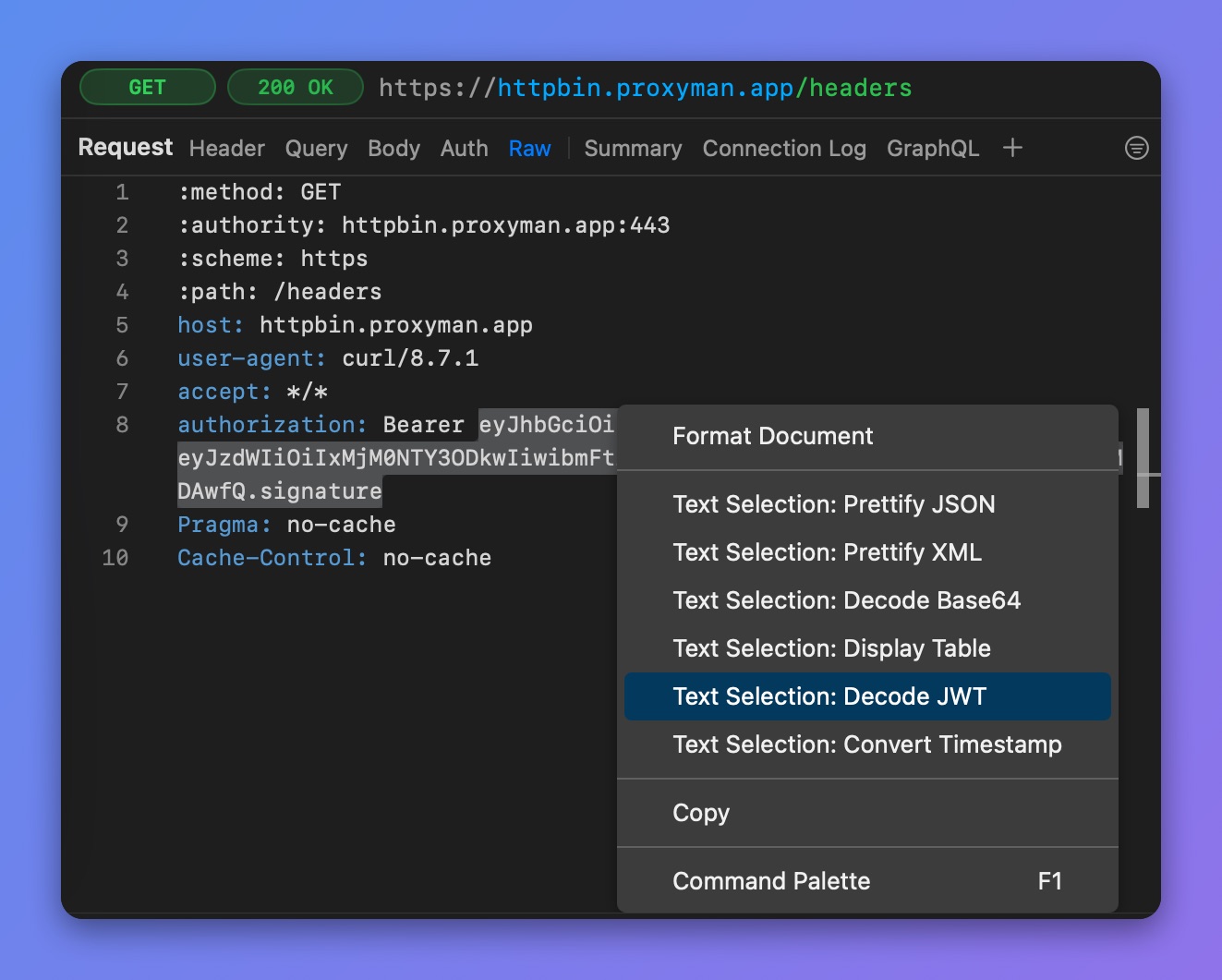Image resolution: width=1222 pixels, height=980 pixels.
Task: Click the 'accept: */*' line
Action: (253, 392)
